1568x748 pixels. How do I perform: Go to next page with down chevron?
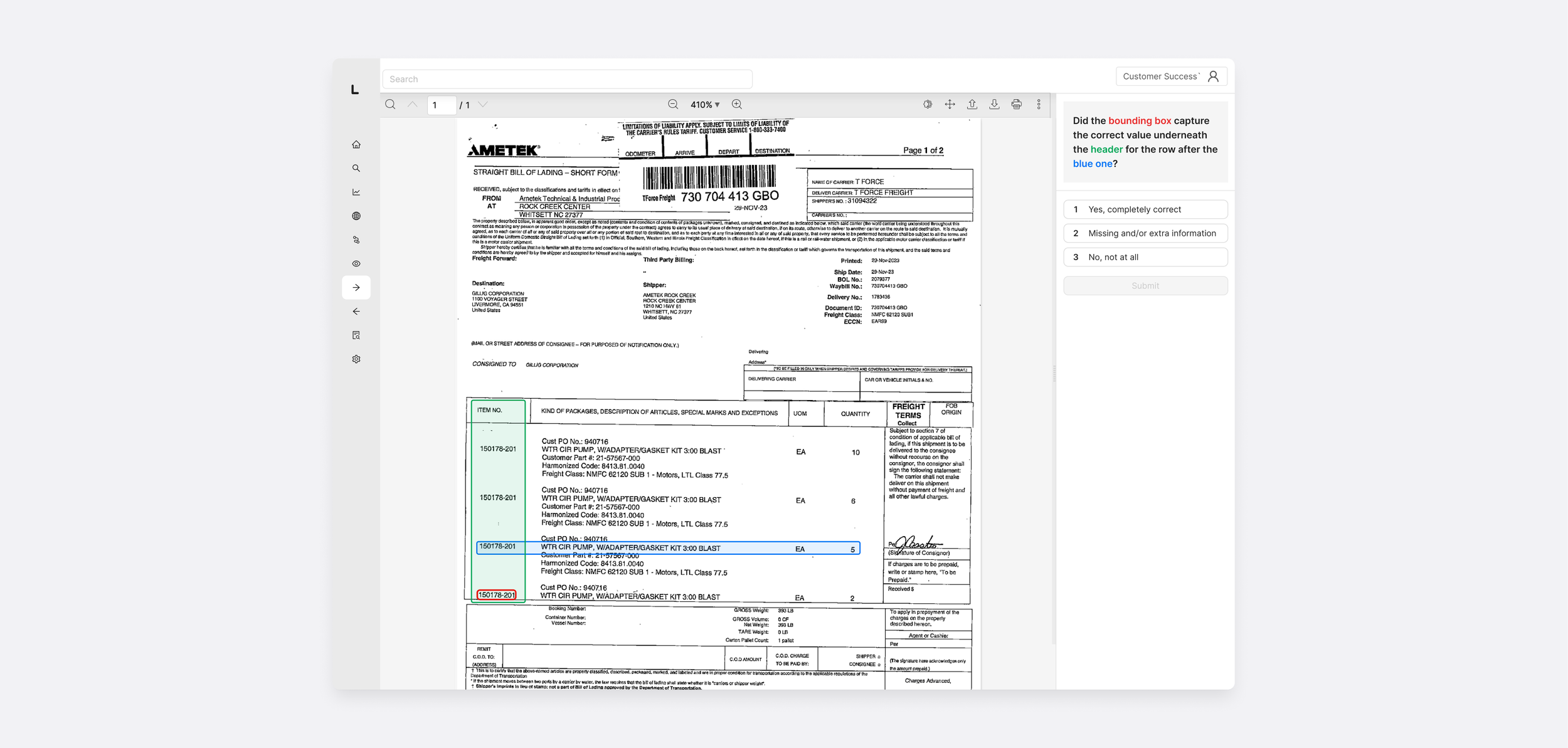click(x=483, y=104)
